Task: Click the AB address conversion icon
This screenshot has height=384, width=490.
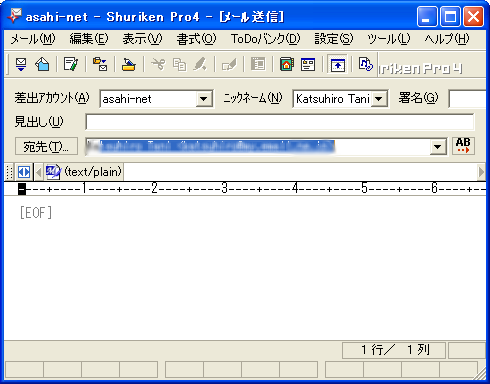Action: 463,146
